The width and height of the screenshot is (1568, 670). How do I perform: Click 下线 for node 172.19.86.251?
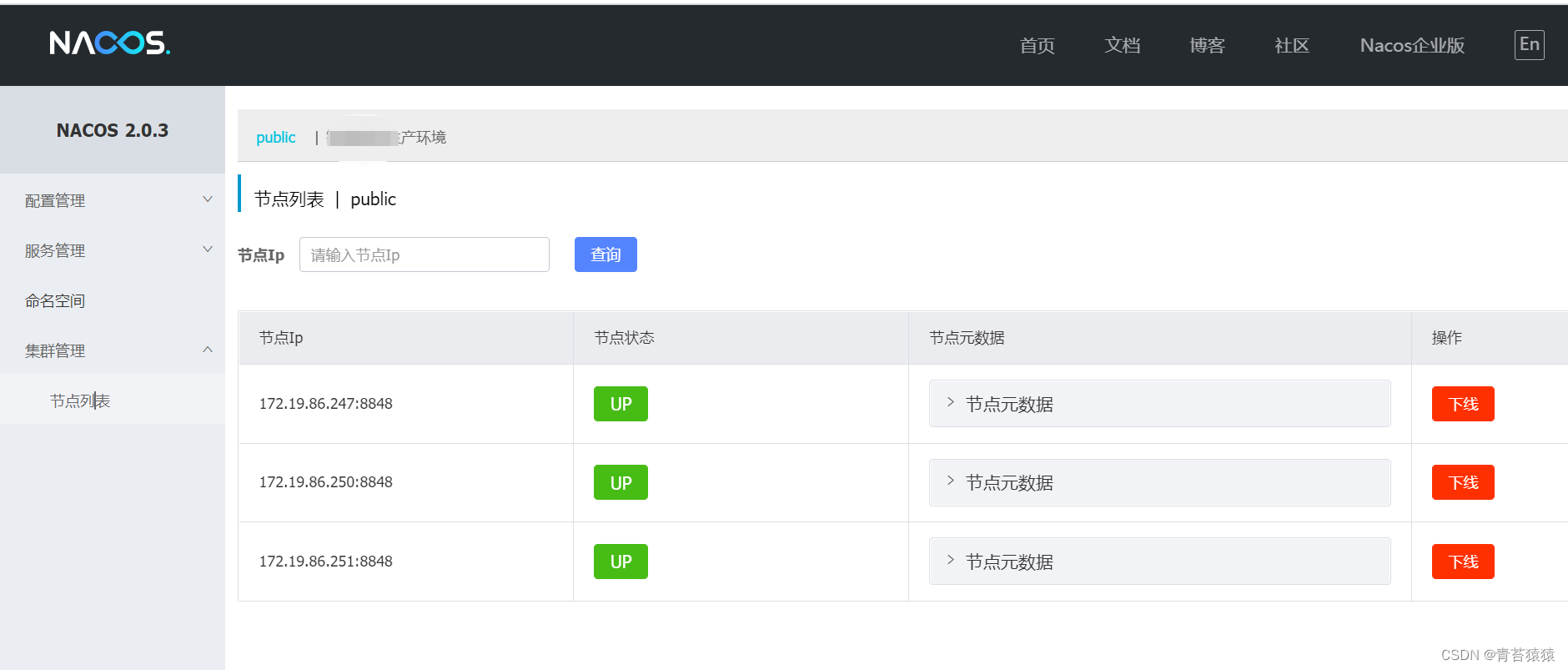(1463, 562)
